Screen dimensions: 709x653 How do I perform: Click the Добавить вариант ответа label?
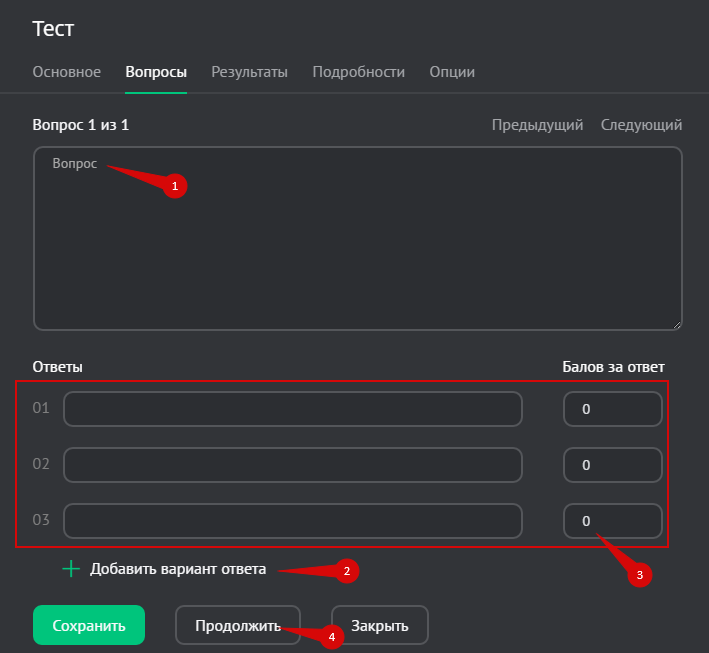click(x=178, y=569)
